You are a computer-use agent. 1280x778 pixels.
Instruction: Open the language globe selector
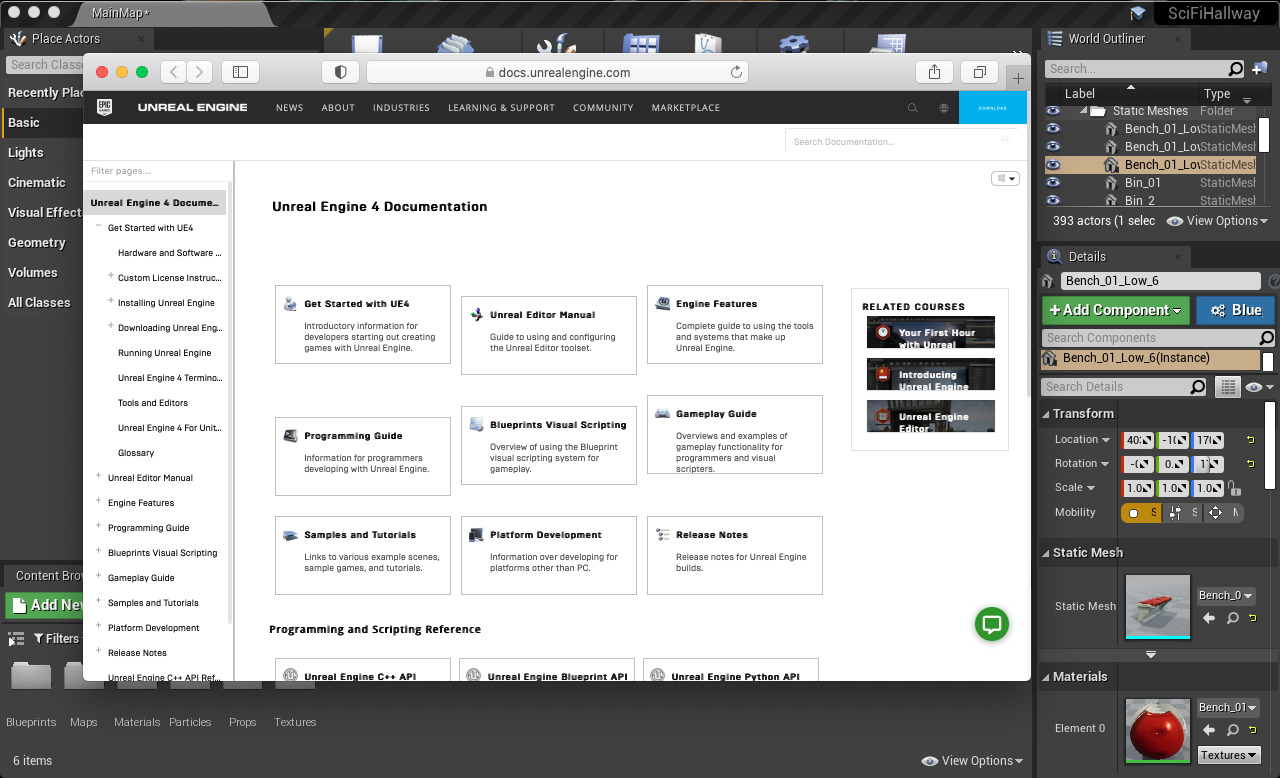click(x=943, y=108)
